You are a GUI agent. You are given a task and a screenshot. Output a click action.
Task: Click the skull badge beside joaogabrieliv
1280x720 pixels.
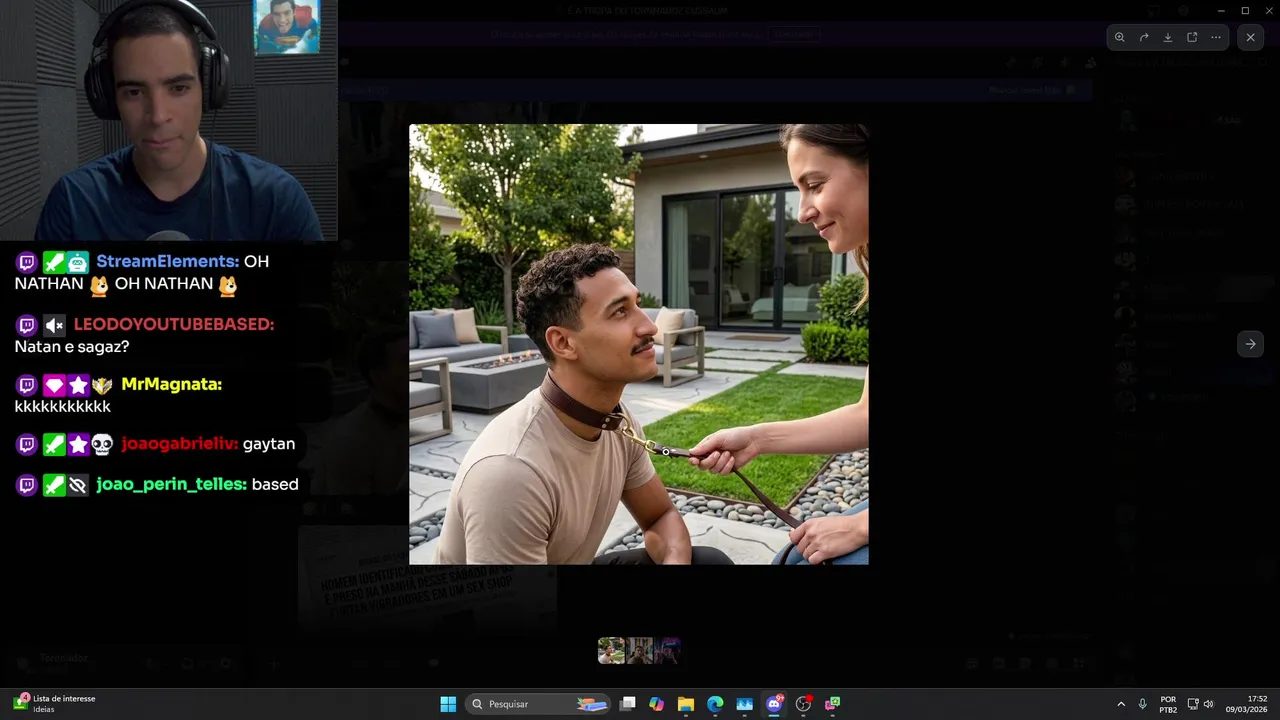102,445
